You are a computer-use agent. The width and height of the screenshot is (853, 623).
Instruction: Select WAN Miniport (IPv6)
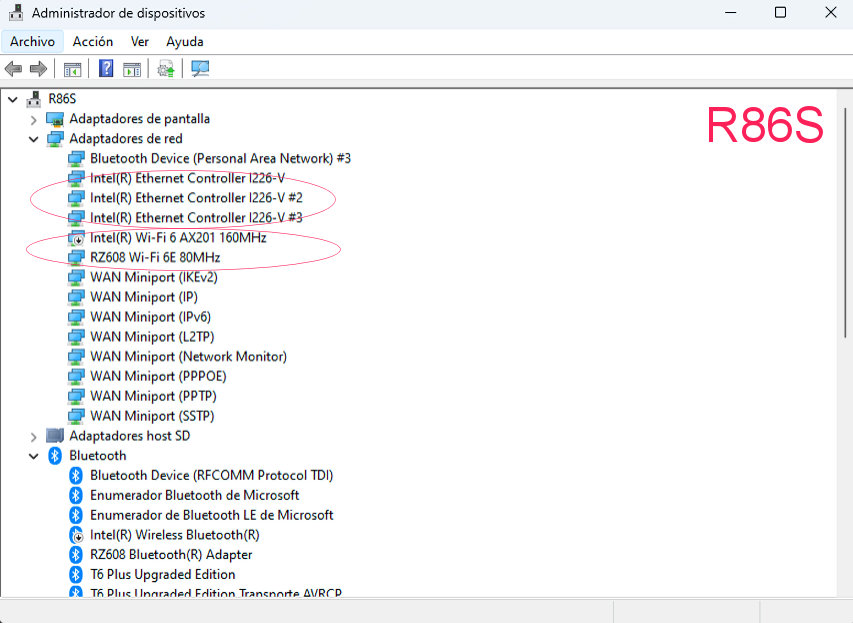tap(150, 317)
